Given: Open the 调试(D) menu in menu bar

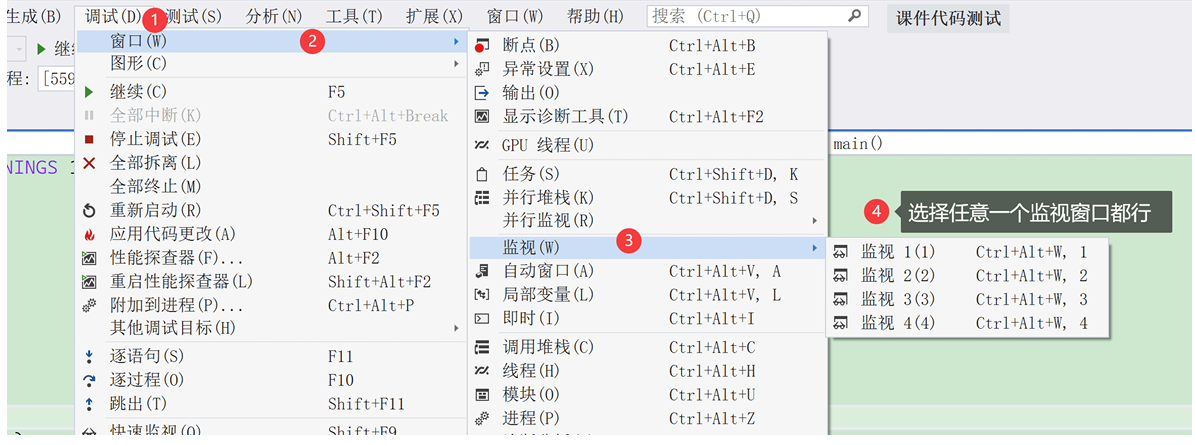Looking at the screenshot, I should pyautogui.click(x=113, y=16).
